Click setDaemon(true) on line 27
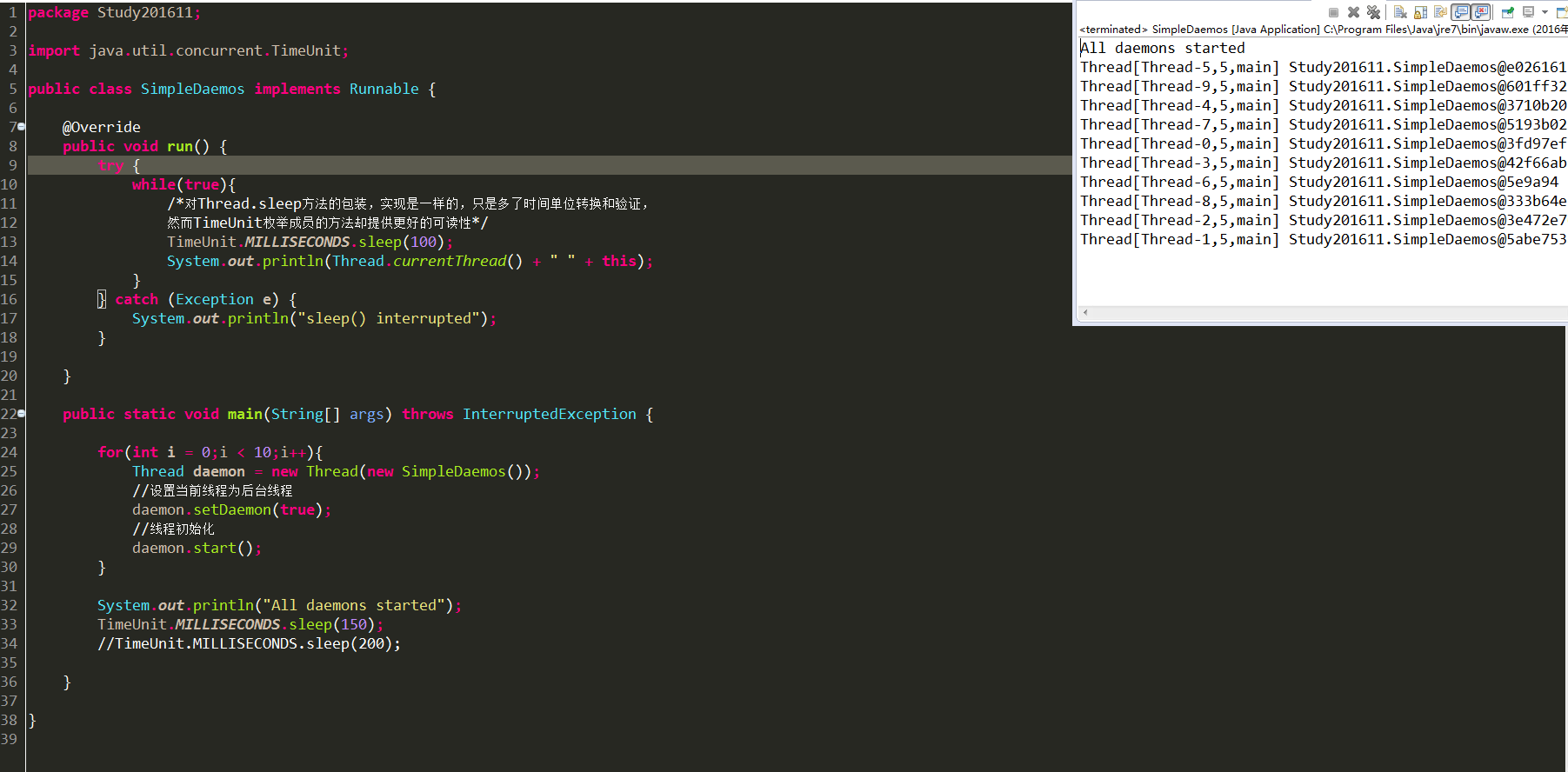Image resolution: width=1568 pixels, height=772 pixels. (x=257, y=509)
